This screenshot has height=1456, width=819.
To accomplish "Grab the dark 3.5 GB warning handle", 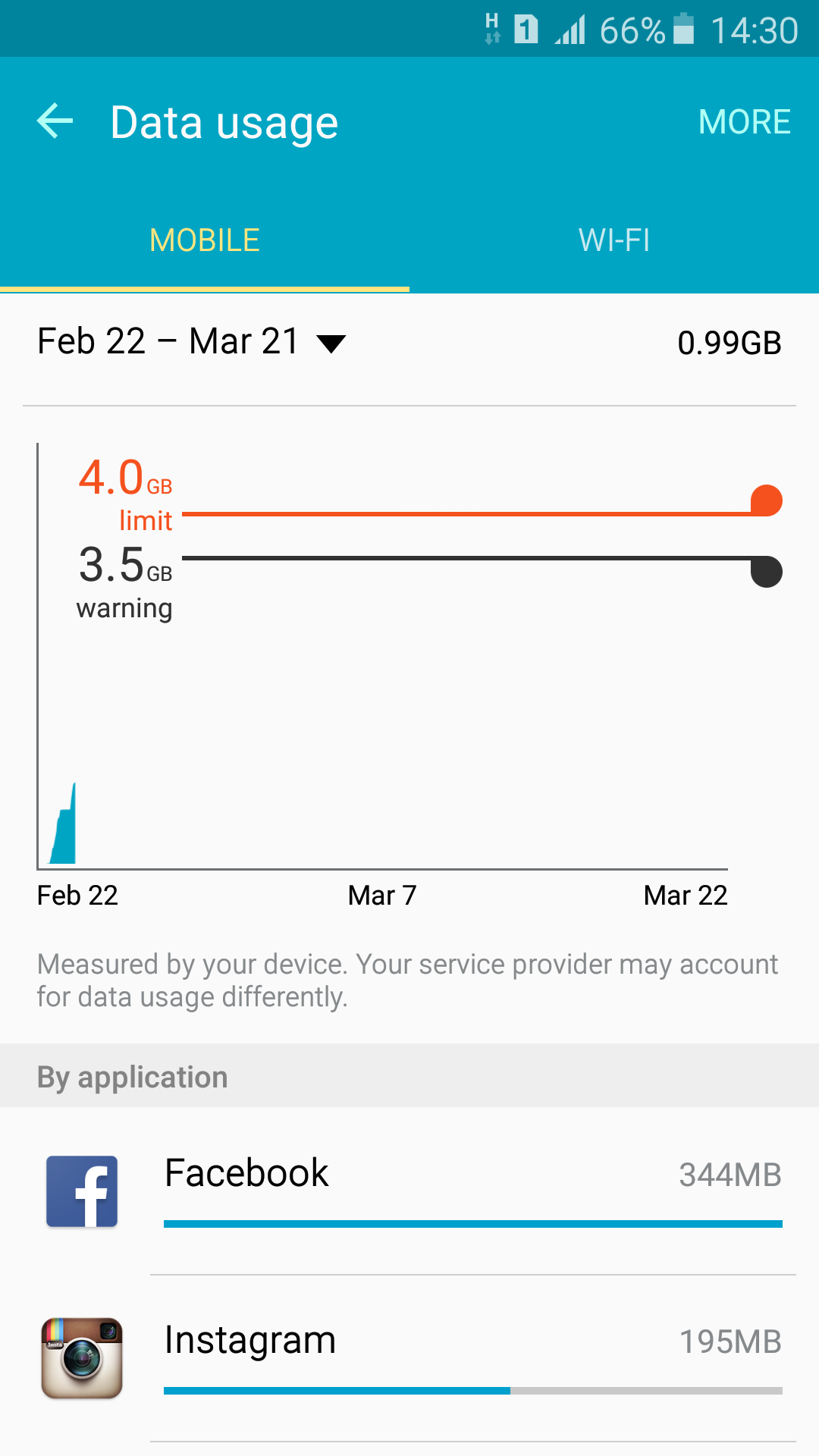I will click(766, 571).
